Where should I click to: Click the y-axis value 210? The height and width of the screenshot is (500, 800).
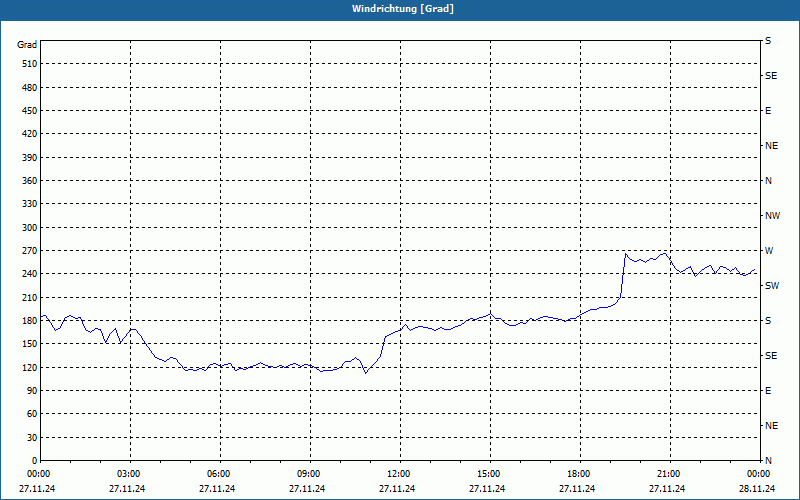tap(29, 297)
